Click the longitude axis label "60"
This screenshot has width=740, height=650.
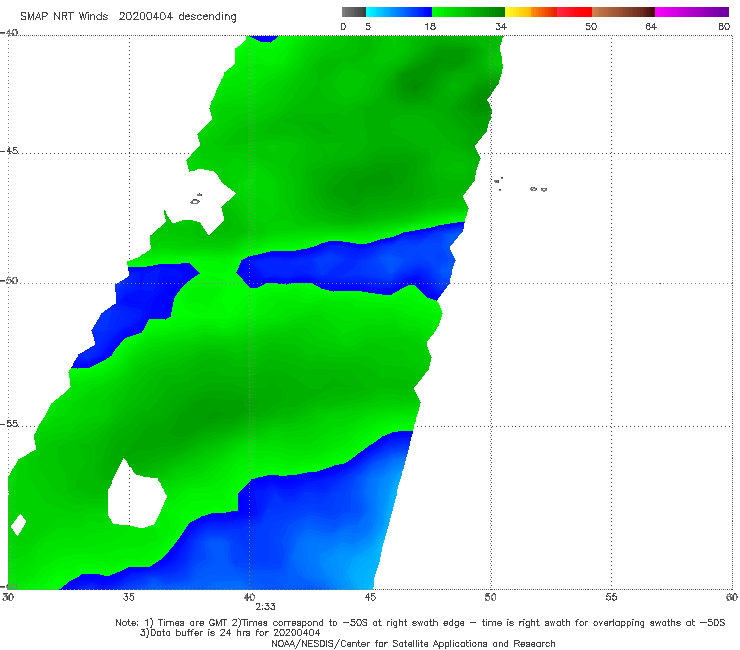(x=732, y=597)
